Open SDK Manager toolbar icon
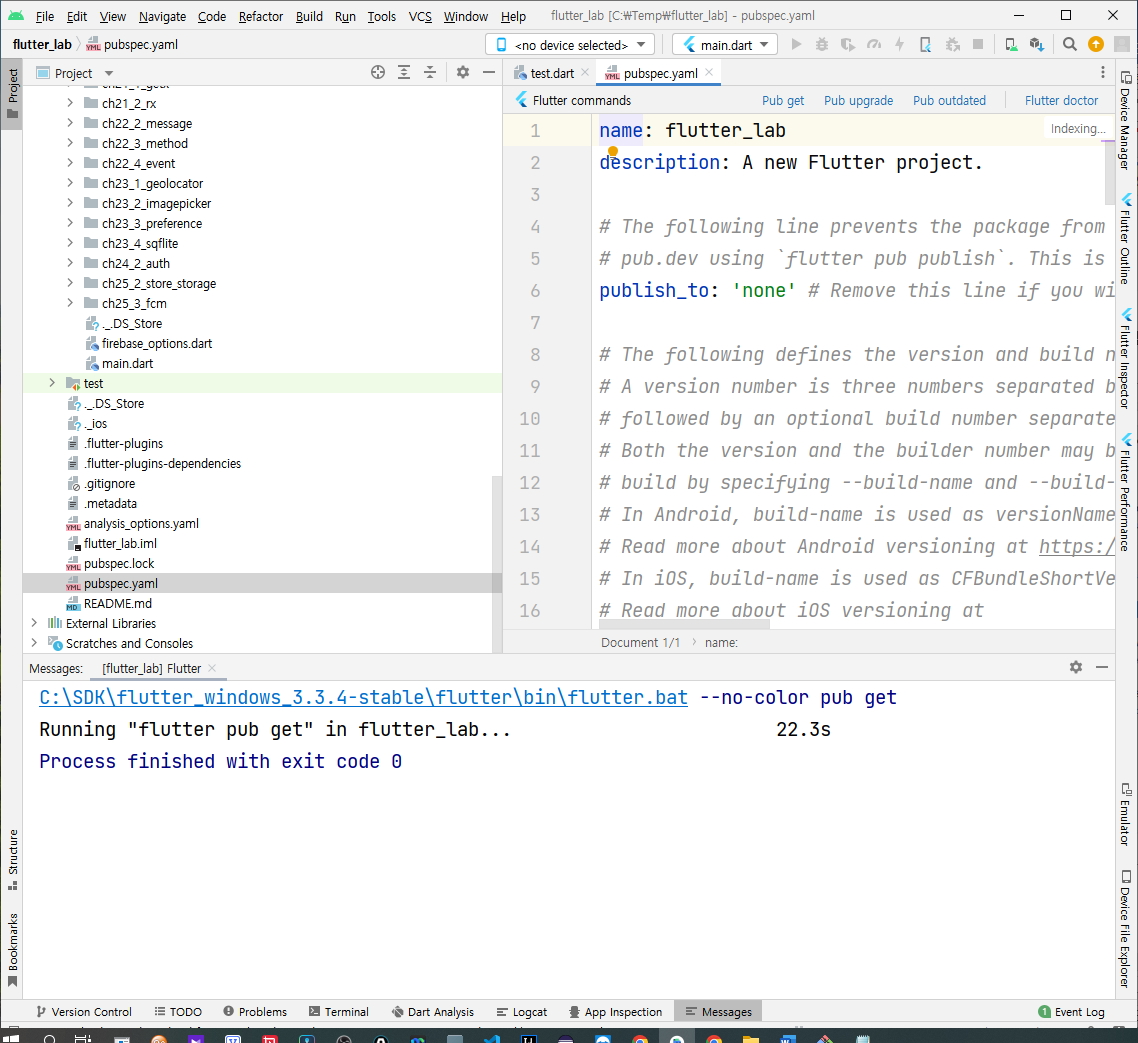 [x=1037, y=44]
